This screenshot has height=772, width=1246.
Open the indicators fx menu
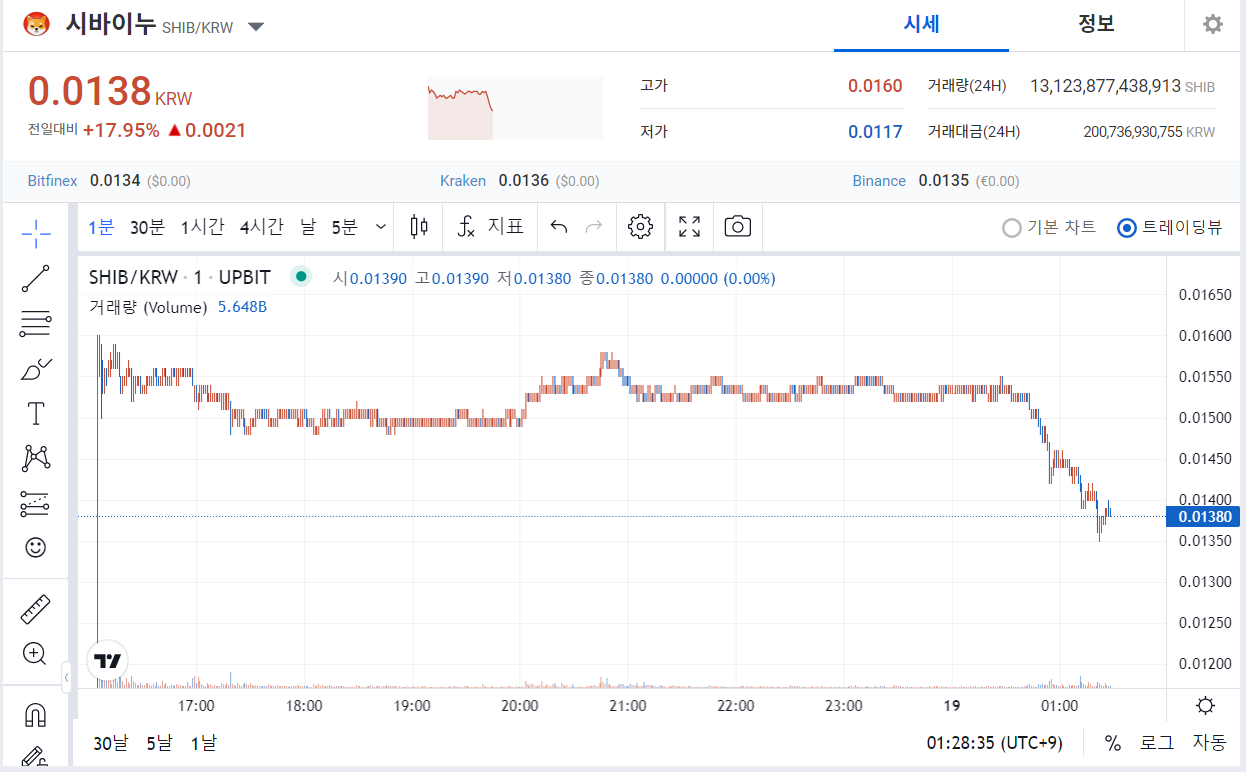click(x=466, y=226)
